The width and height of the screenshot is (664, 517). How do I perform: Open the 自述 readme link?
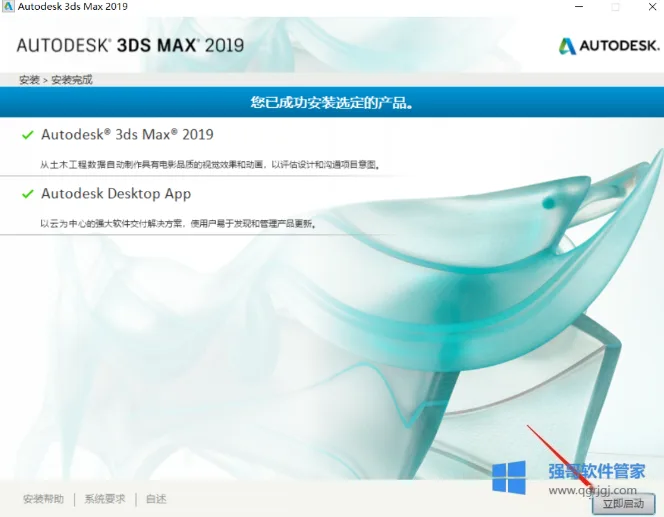point(156,499)
